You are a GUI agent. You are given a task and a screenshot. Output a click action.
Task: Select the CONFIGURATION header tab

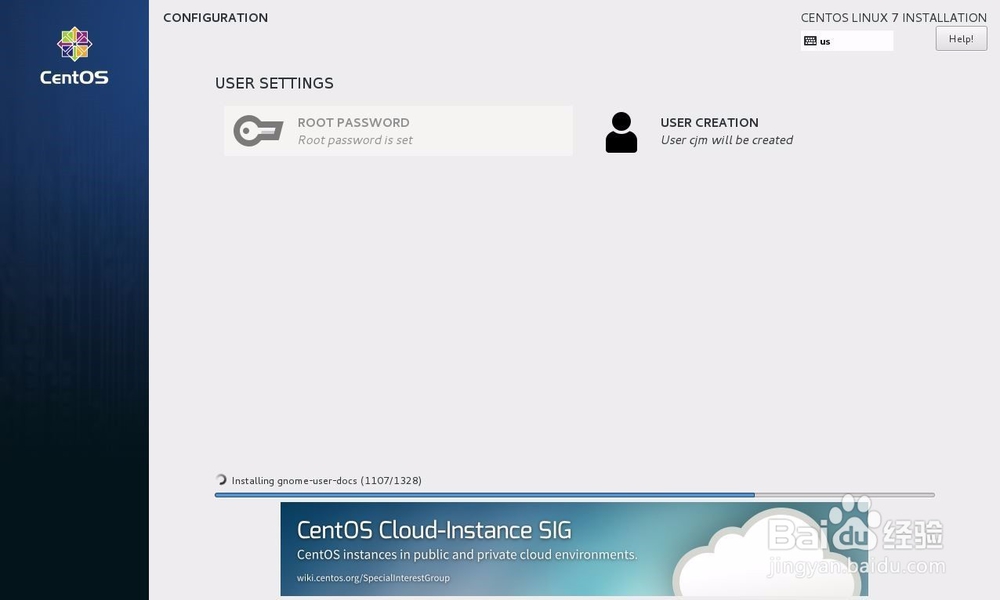215,17
